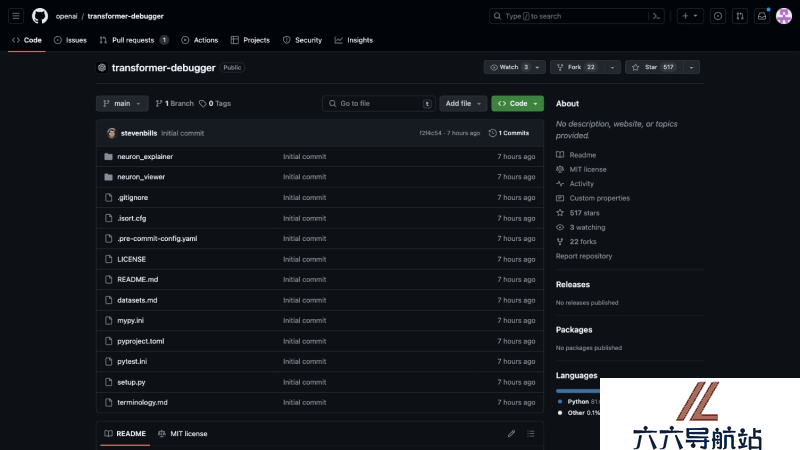Click the file icon beside LICENSE
The height and width of the screenshot is (450, 800).
pos(108,259)
